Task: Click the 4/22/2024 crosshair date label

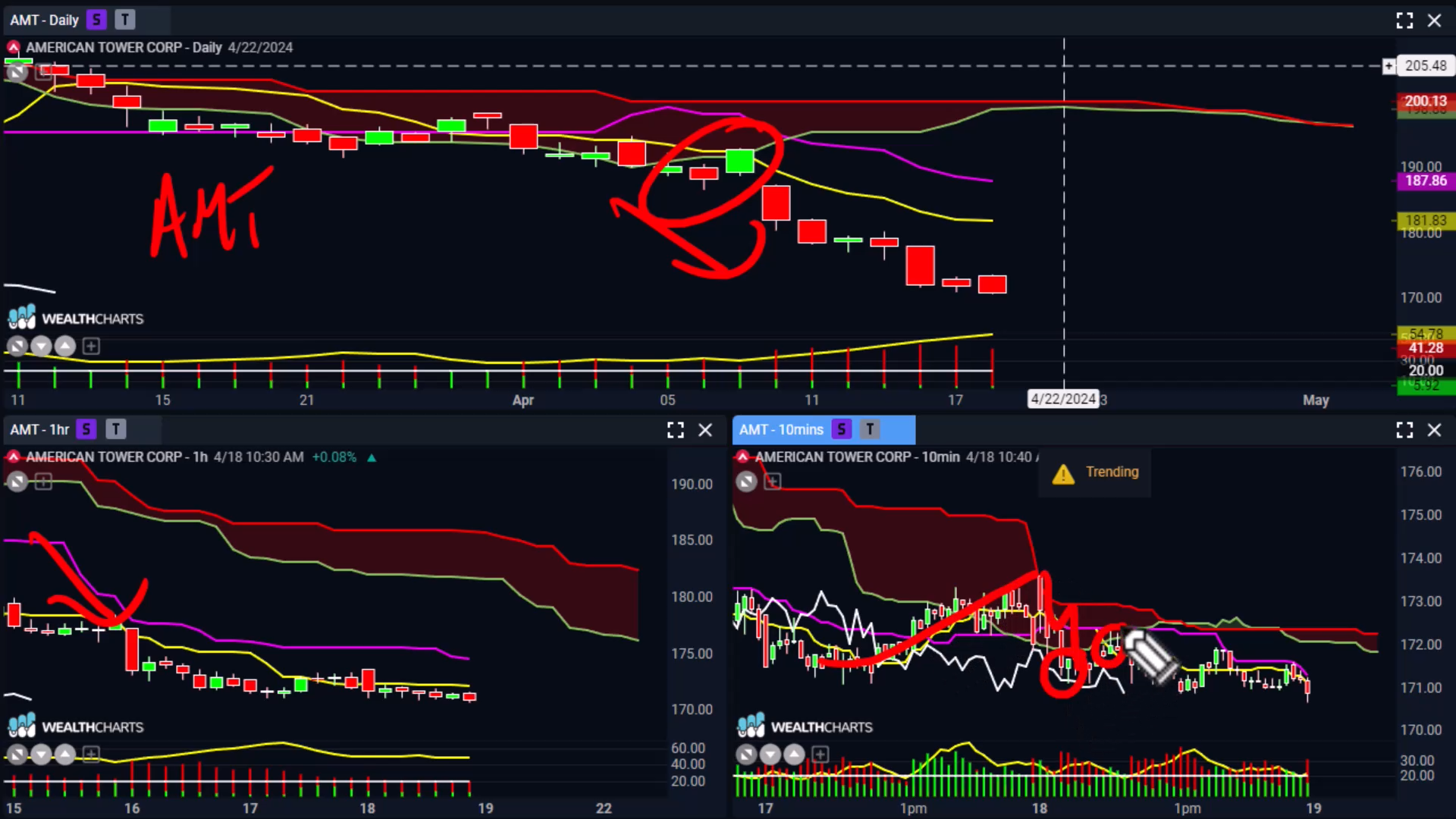Action: [1063, 399]
